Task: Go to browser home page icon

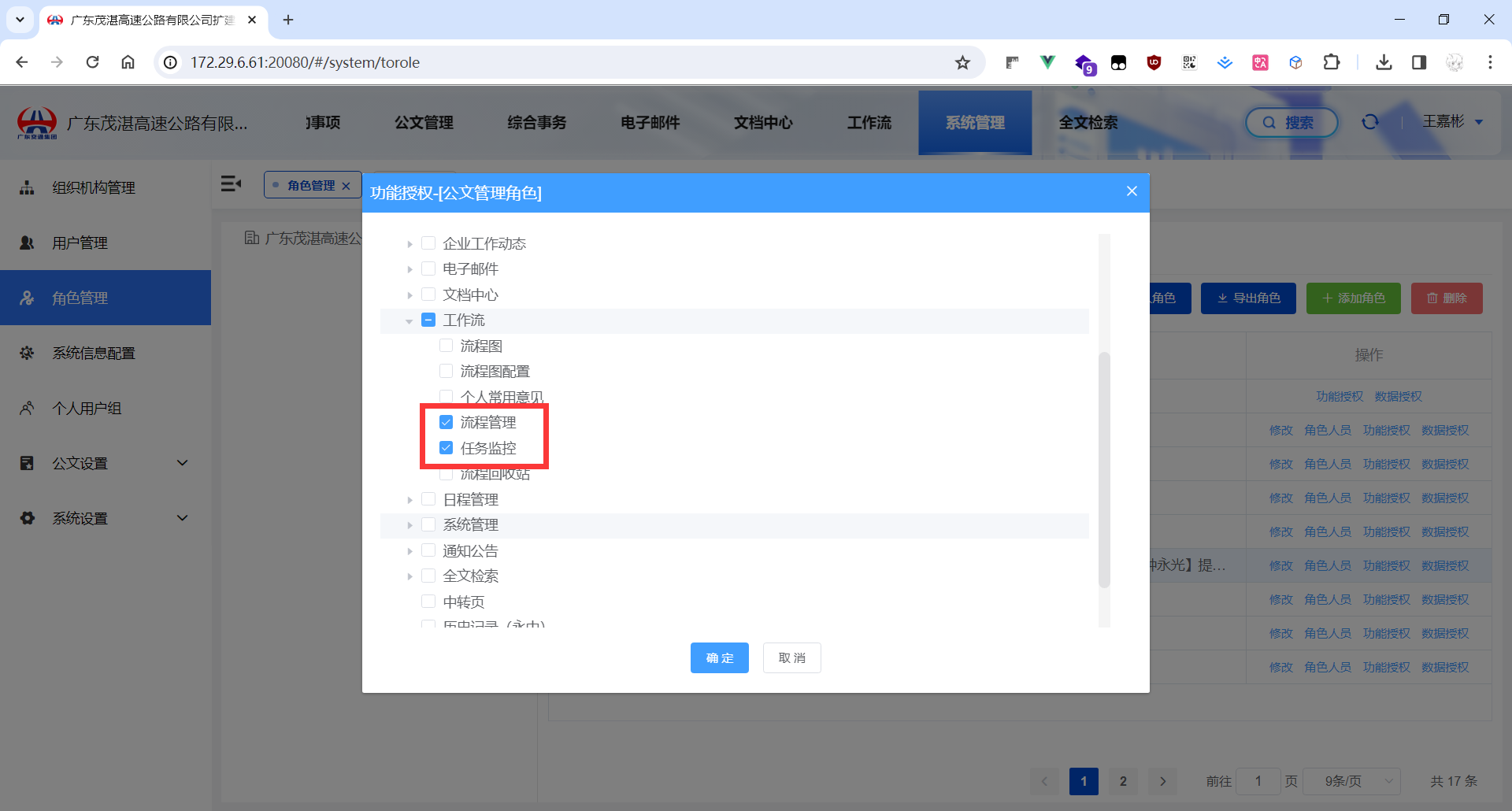Action: pyautogui.click(x=128, y=62)
